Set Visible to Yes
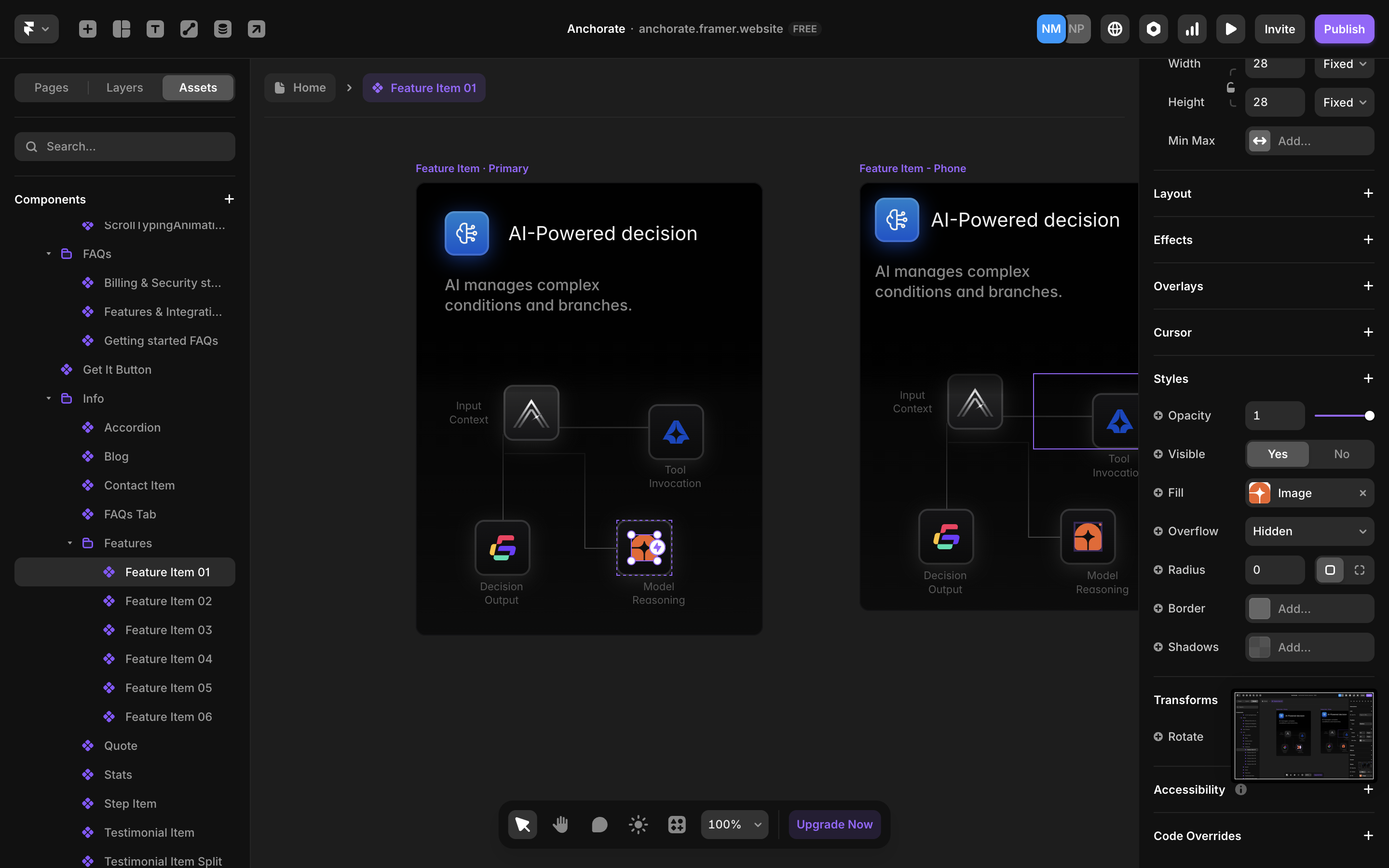Screen dimensions: 1389x868 pyautogui.click(x=1277, y=454)
